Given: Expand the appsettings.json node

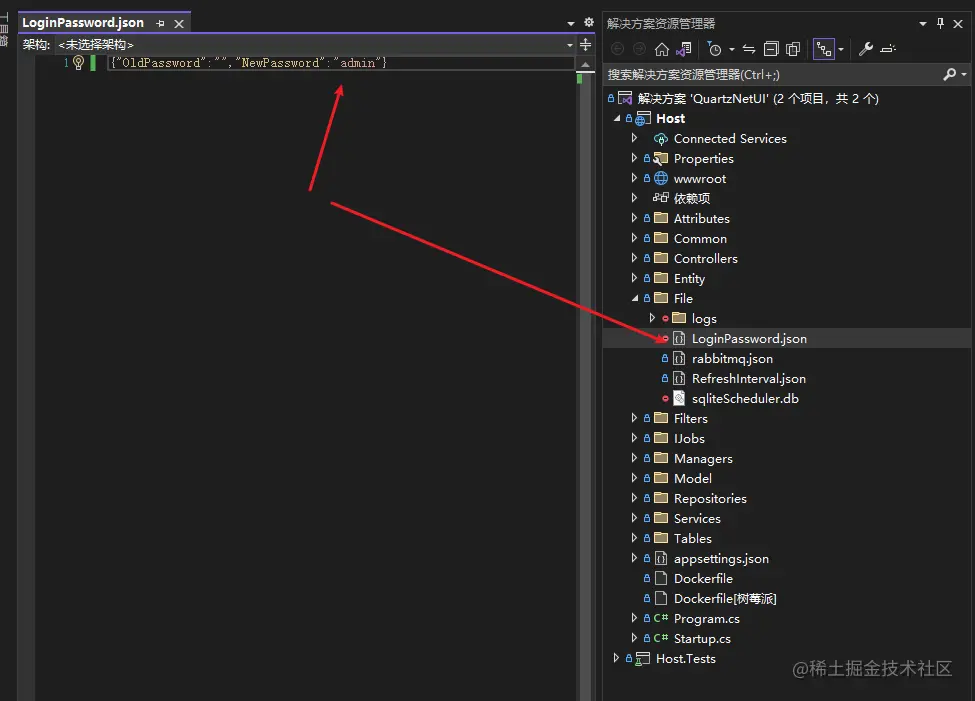Looking at the screenshot, I should click(x=634, y=558).
